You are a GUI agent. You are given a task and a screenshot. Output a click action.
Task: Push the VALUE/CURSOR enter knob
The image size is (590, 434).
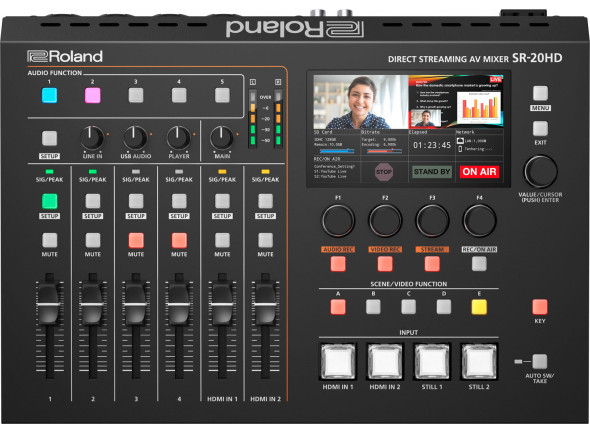pyautogui.click(x=540, y=171)
